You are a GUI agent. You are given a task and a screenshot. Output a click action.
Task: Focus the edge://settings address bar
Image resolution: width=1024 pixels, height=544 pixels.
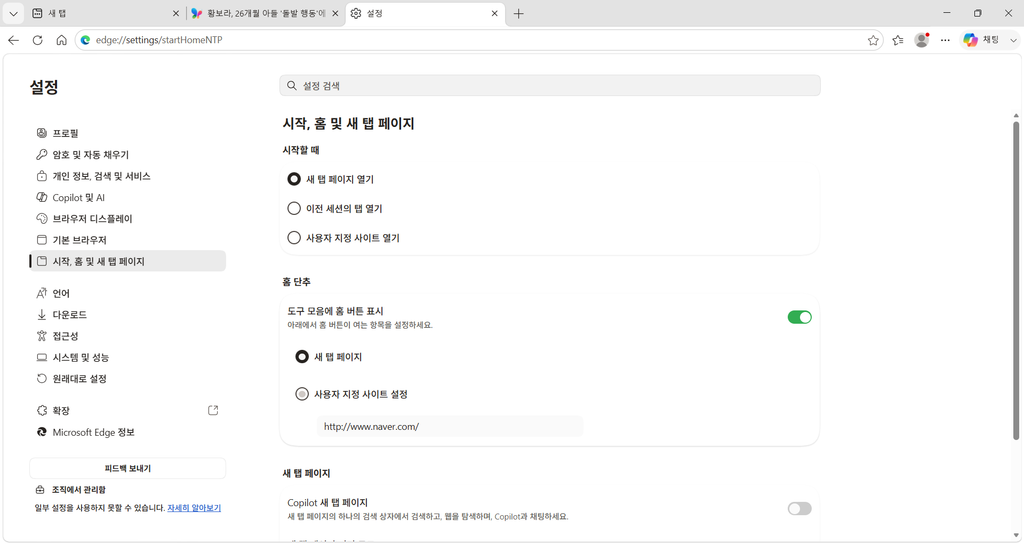pyautogui.click(x=480, y=40)
